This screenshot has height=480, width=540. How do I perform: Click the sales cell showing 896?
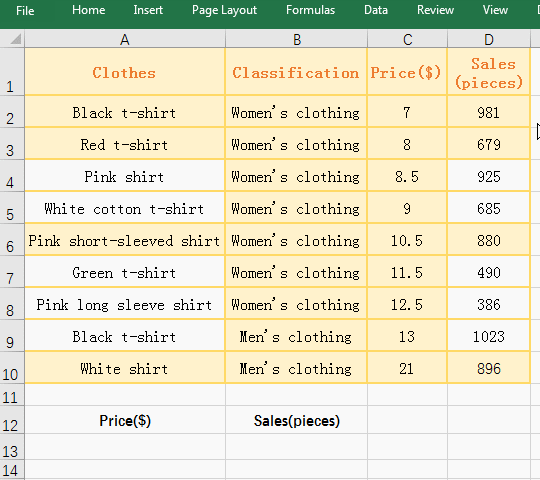(489, 368)
